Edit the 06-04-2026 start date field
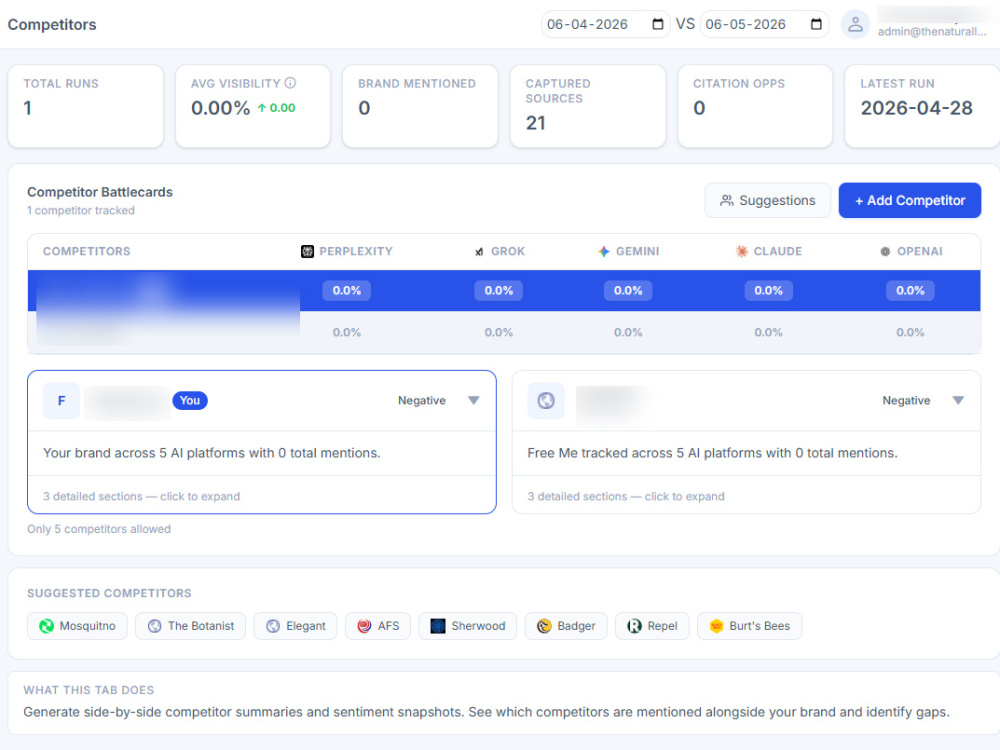The height and width of the screenshot is (750, 1000). tap(606, 24)
